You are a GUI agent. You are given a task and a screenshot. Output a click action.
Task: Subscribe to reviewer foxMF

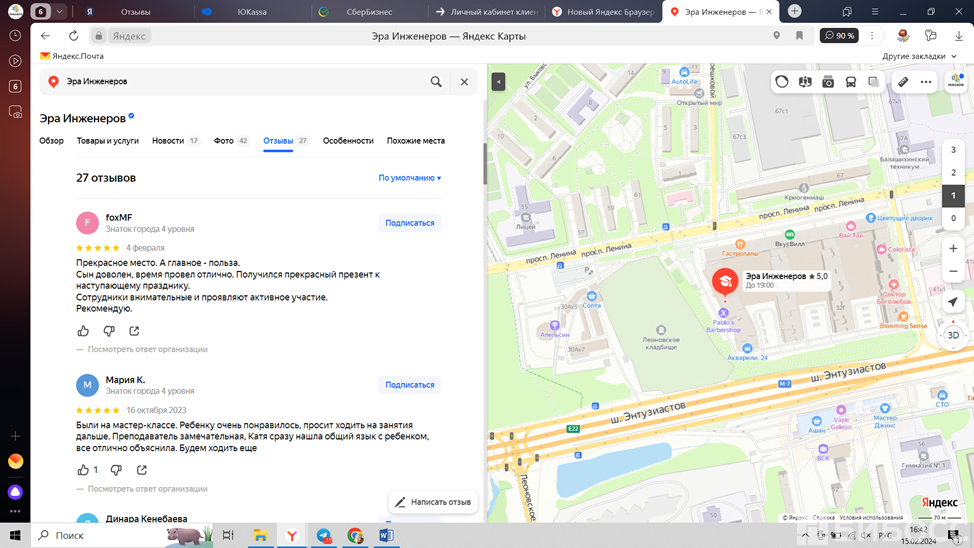(409, 223)
